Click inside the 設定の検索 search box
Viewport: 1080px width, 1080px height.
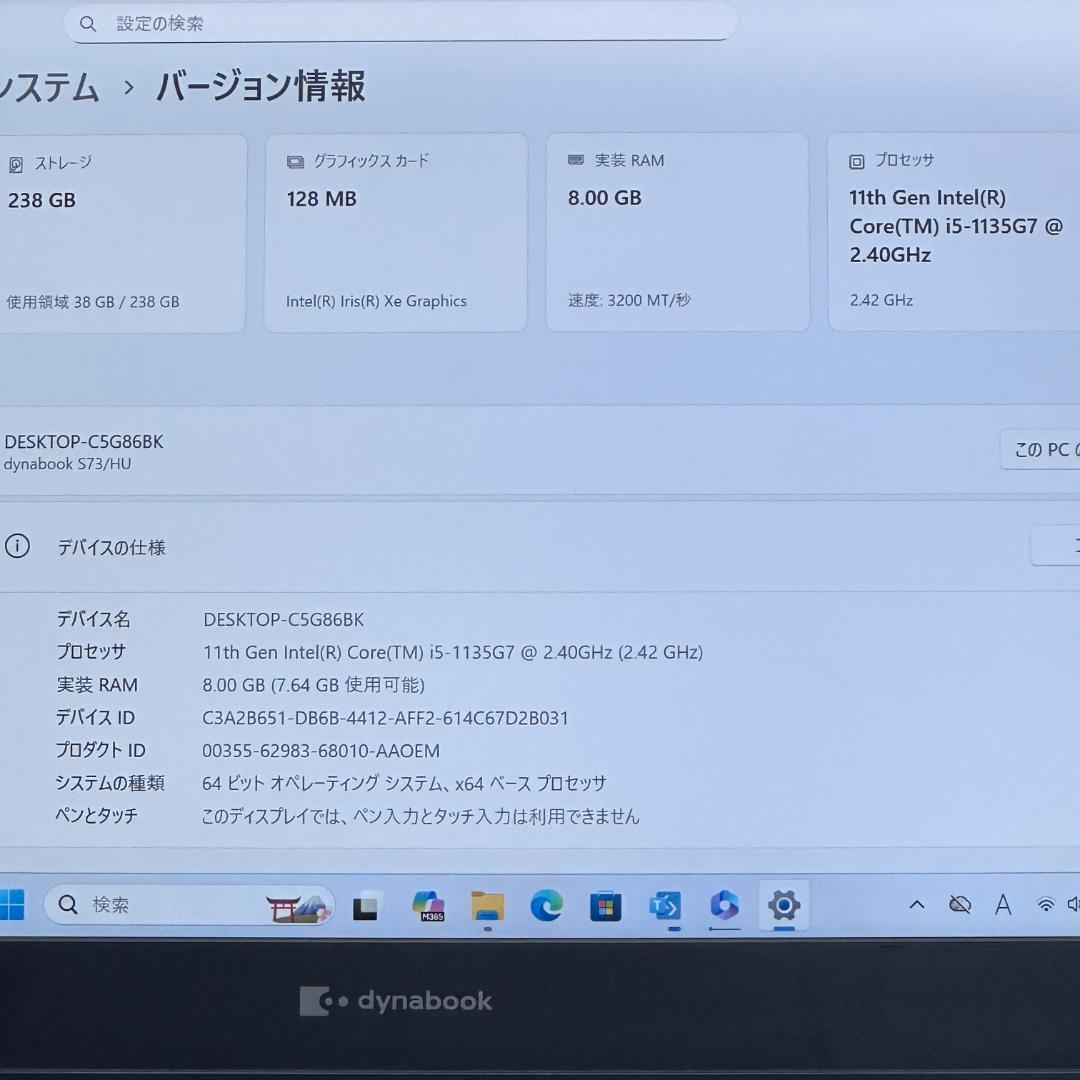[400, 22]
